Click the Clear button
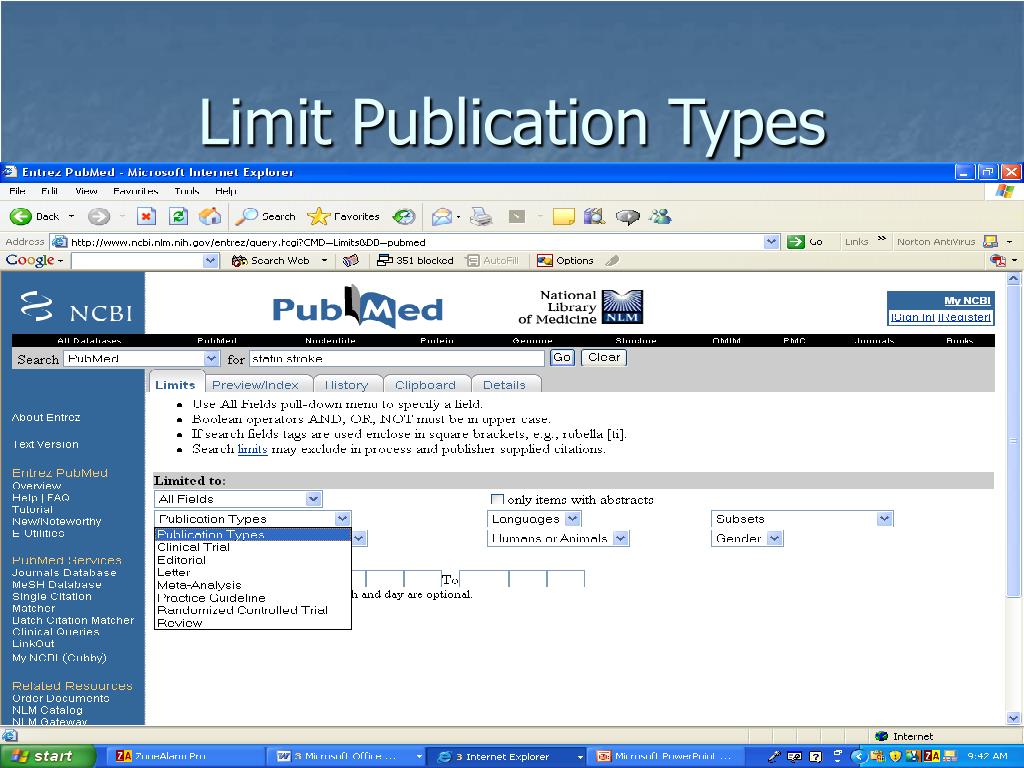The width and height of the screenshot is (1024, 768). pyautogui.click(x=603, y=357)
